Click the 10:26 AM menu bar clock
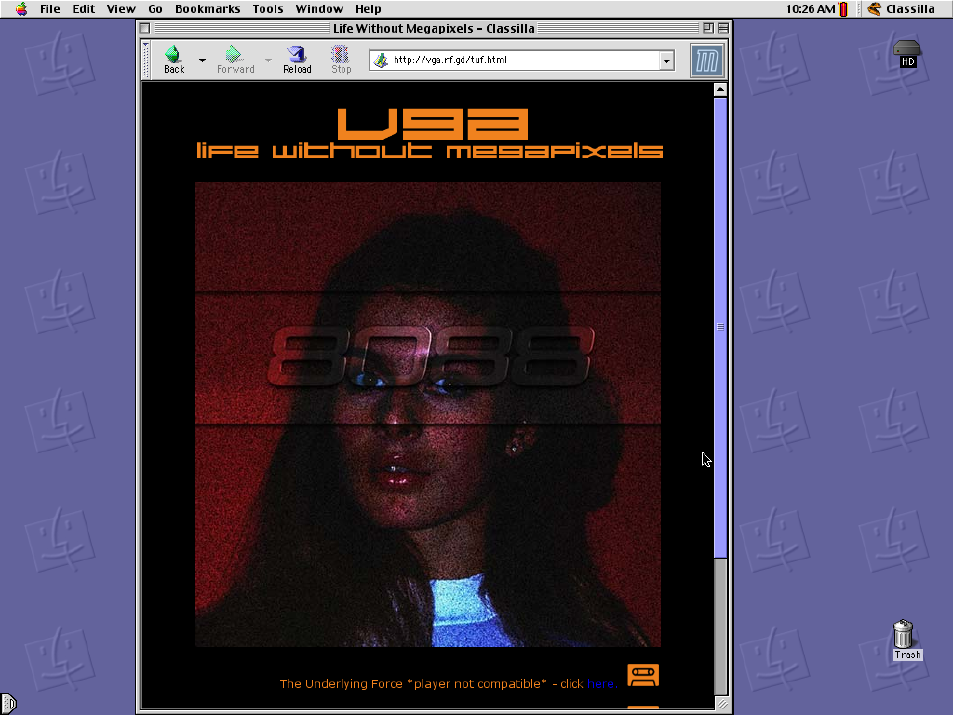This screenshot has width=953, height=715. click(x=810, y=9)
